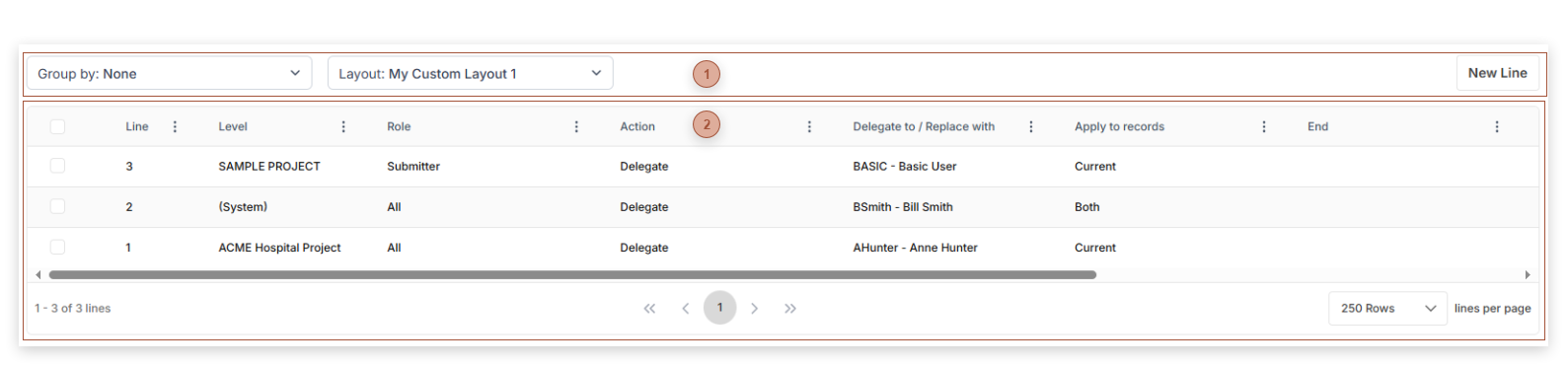Go to the first page

pyautogui.click(x=649, y=308)
